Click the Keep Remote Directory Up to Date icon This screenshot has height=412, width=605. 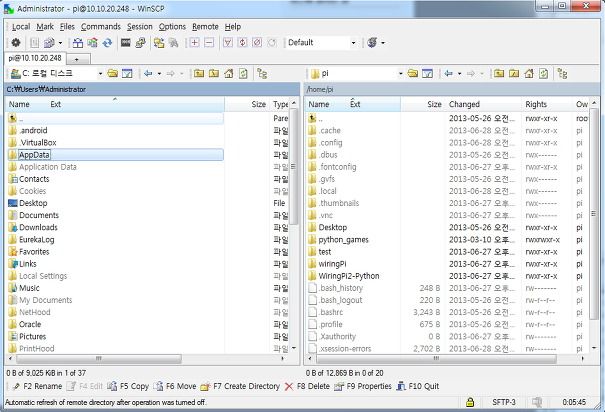[93, 42]
